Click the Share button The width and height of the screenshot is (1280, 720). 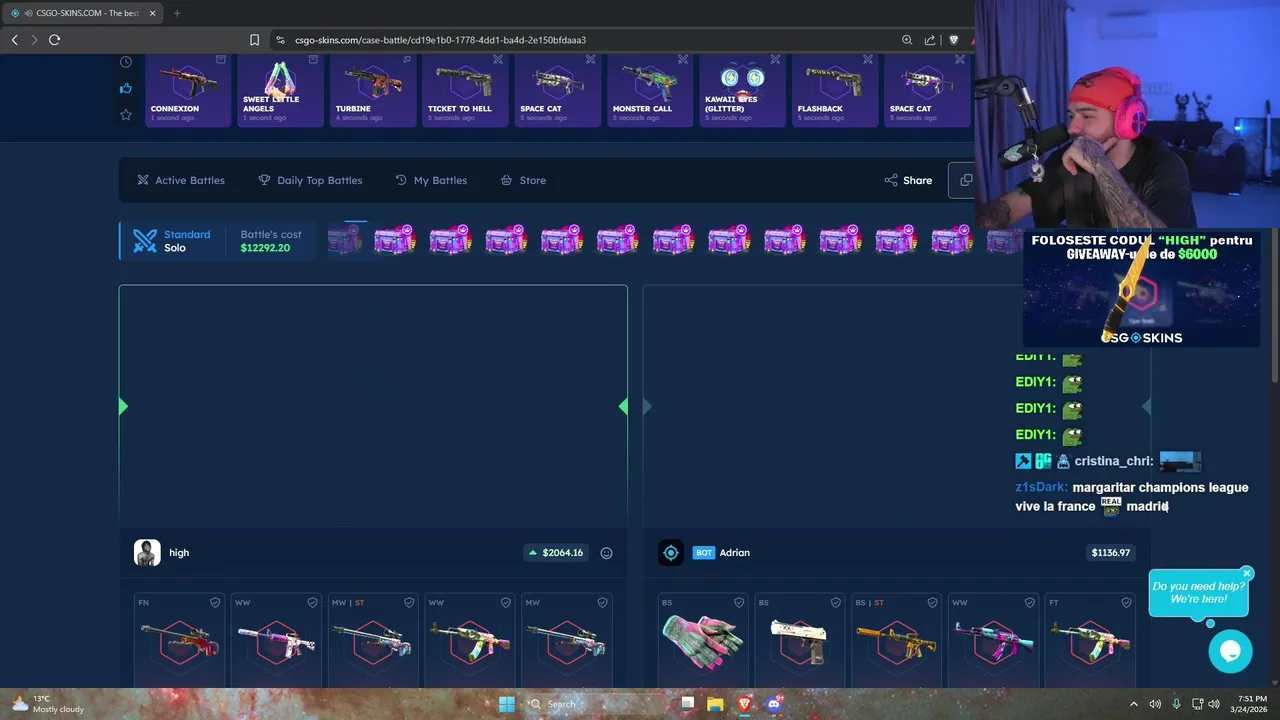(x=908, y=180)
